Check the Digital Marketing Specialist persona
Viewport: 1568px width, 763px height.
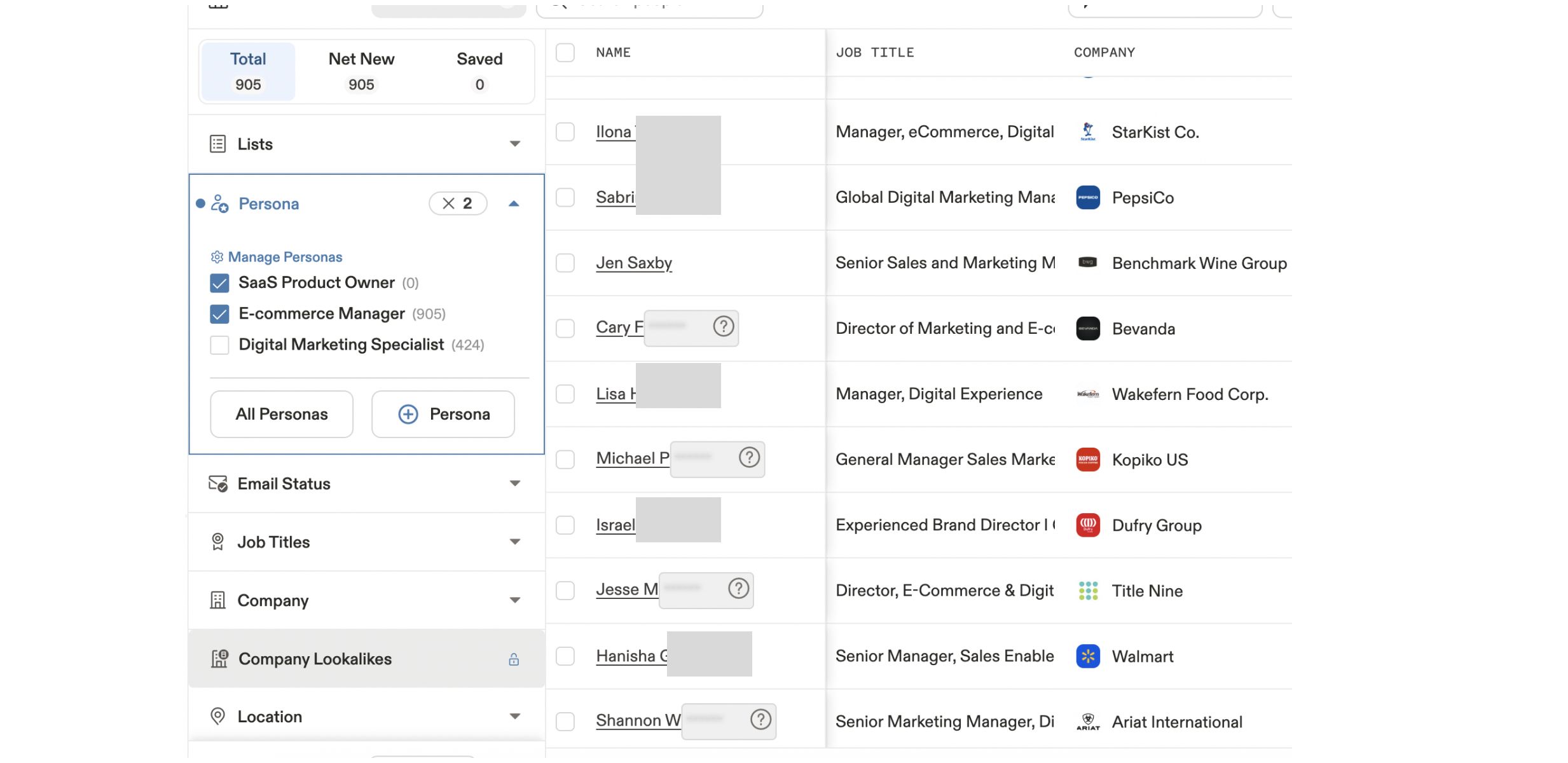[x=219, y=345]
